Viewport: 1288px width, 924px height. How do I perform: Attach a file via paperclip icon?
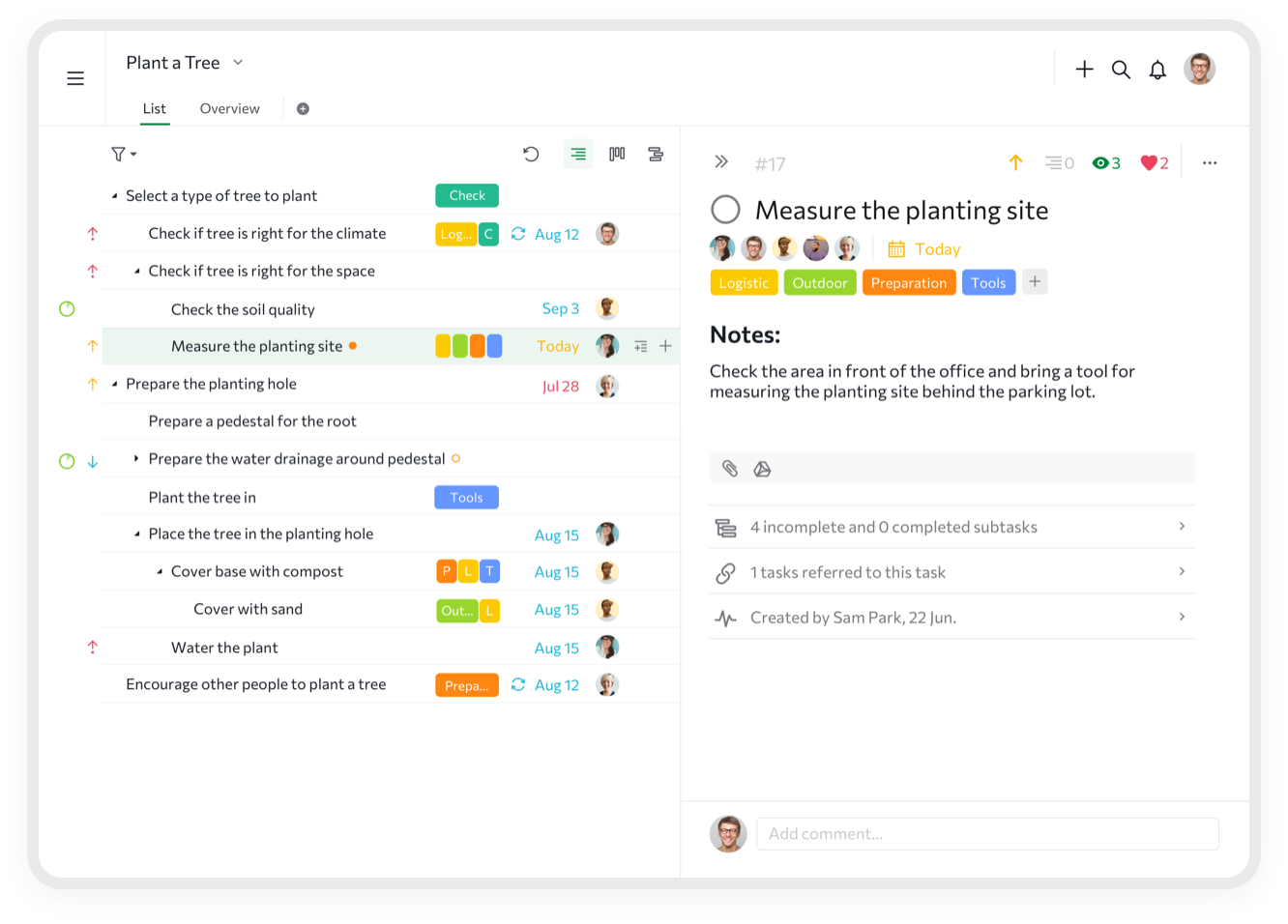[x=730, y=468]
